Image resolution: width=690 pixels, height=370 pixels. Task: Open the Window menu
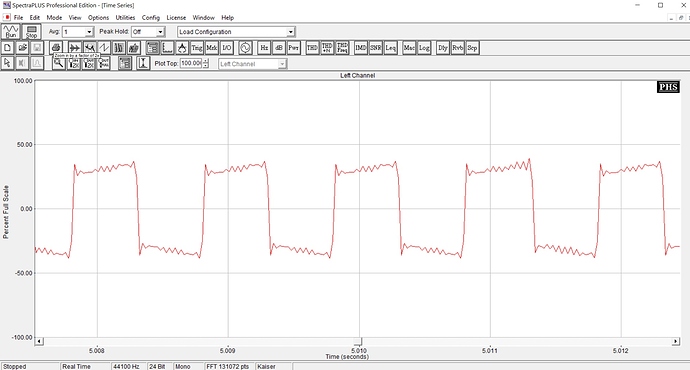click(x=203, y=18)
